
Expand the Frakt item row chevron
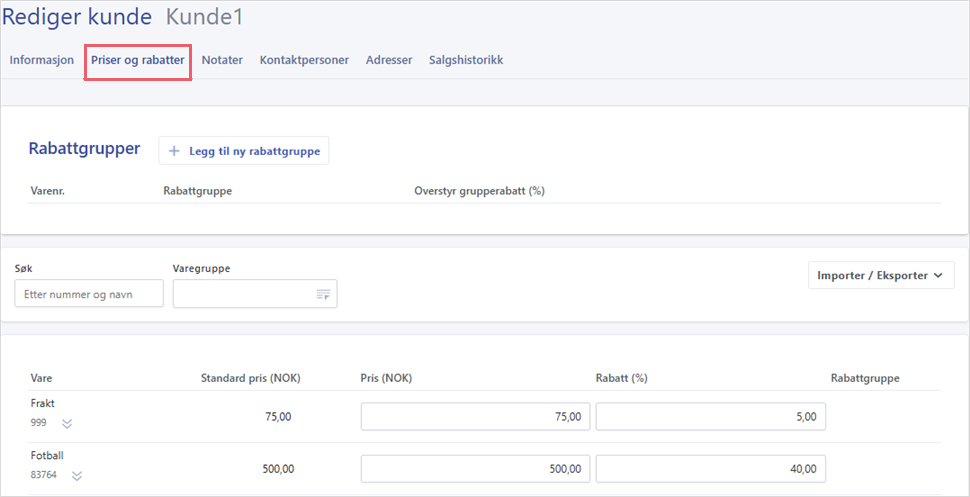point(67,423)
